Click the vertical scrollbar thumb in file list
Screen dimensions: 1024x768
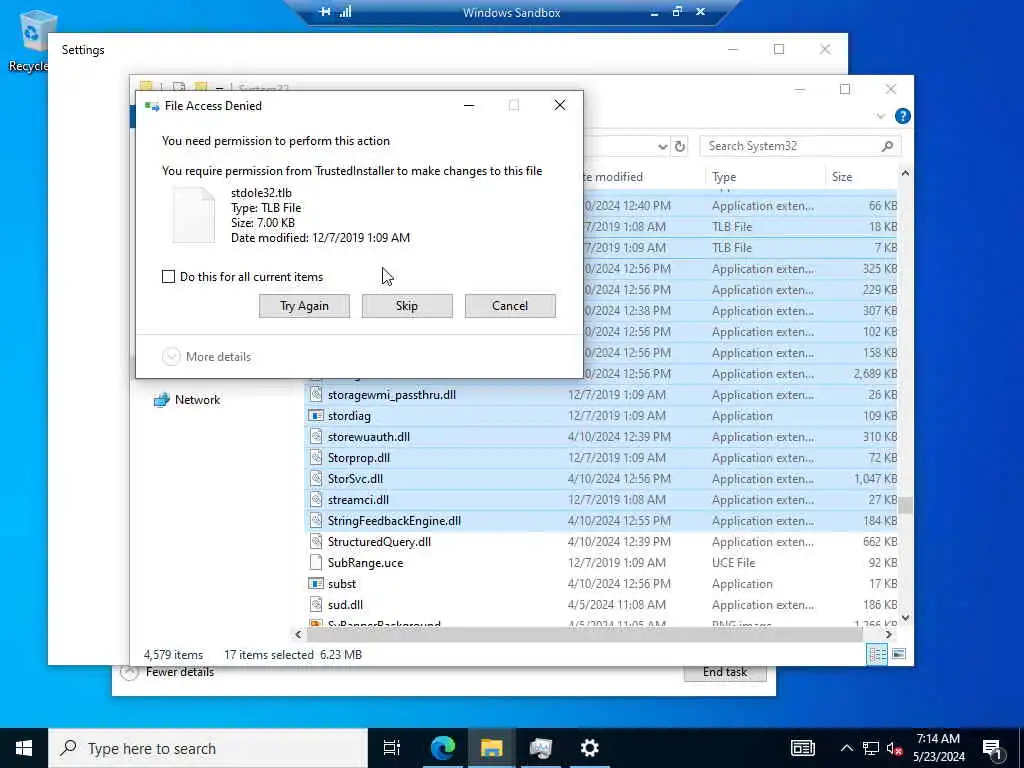coord(905,505)
